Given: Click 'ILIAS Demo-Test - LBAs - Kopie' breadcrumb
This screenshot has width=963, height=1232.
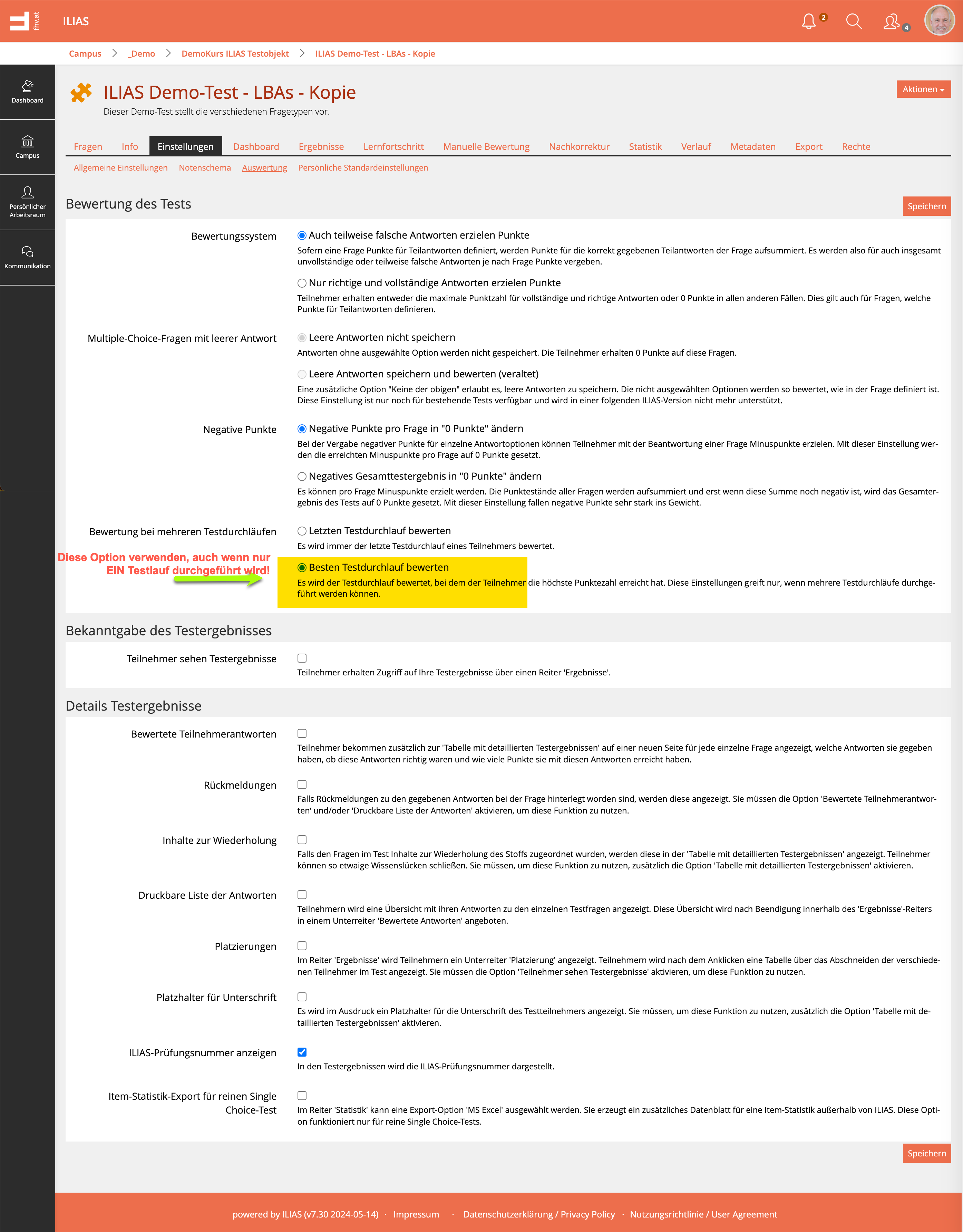Looking at the screenshot, I should [375, 54].
